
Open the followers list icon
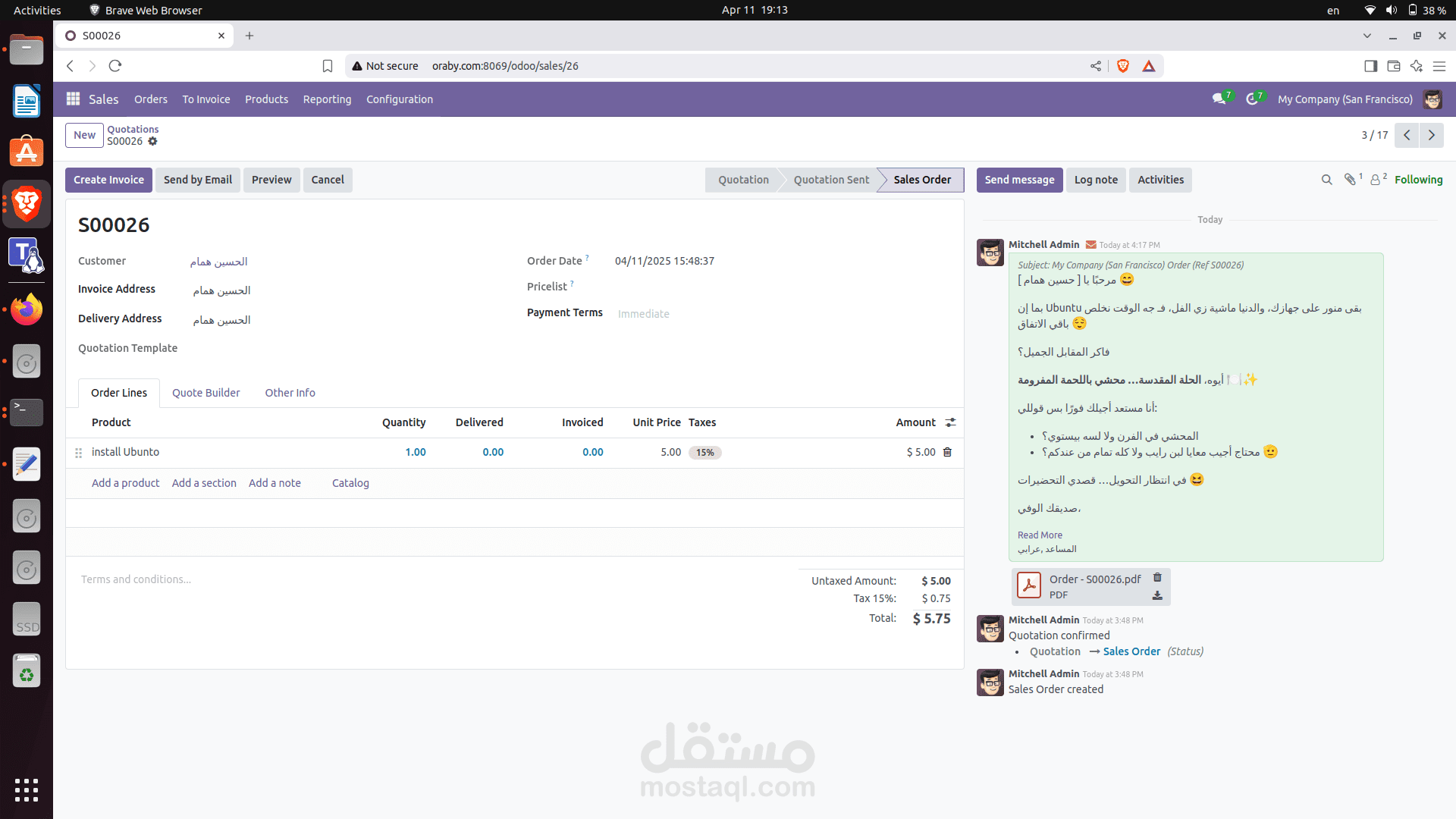(1376, 180)
